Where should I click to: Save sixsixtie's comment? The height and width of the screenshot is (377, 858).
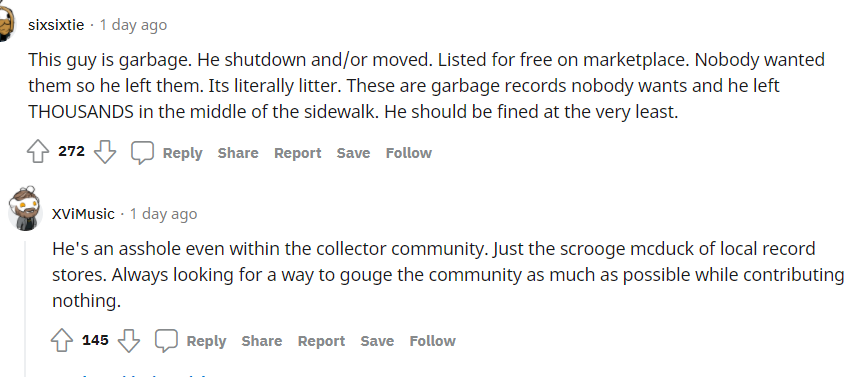point(353,153)
